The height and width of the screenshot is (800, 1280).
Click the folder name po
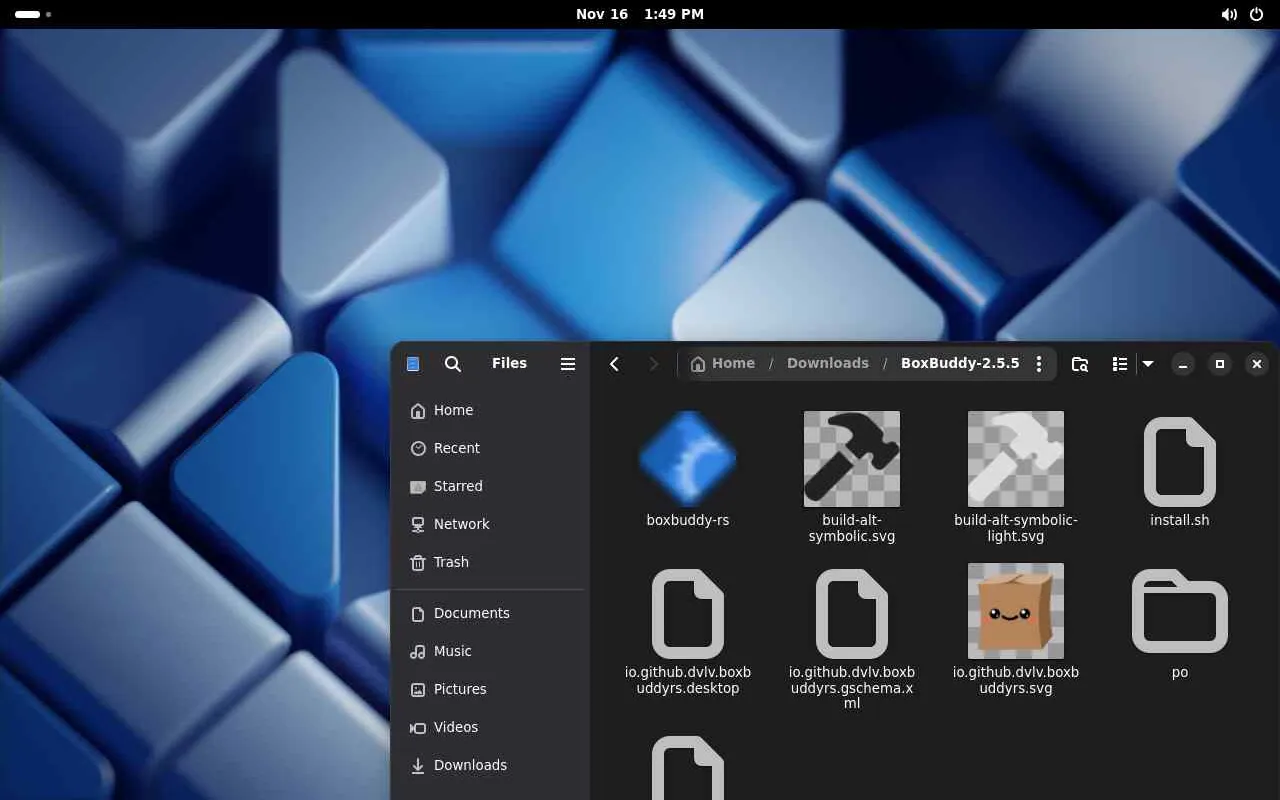point(1180,672)
